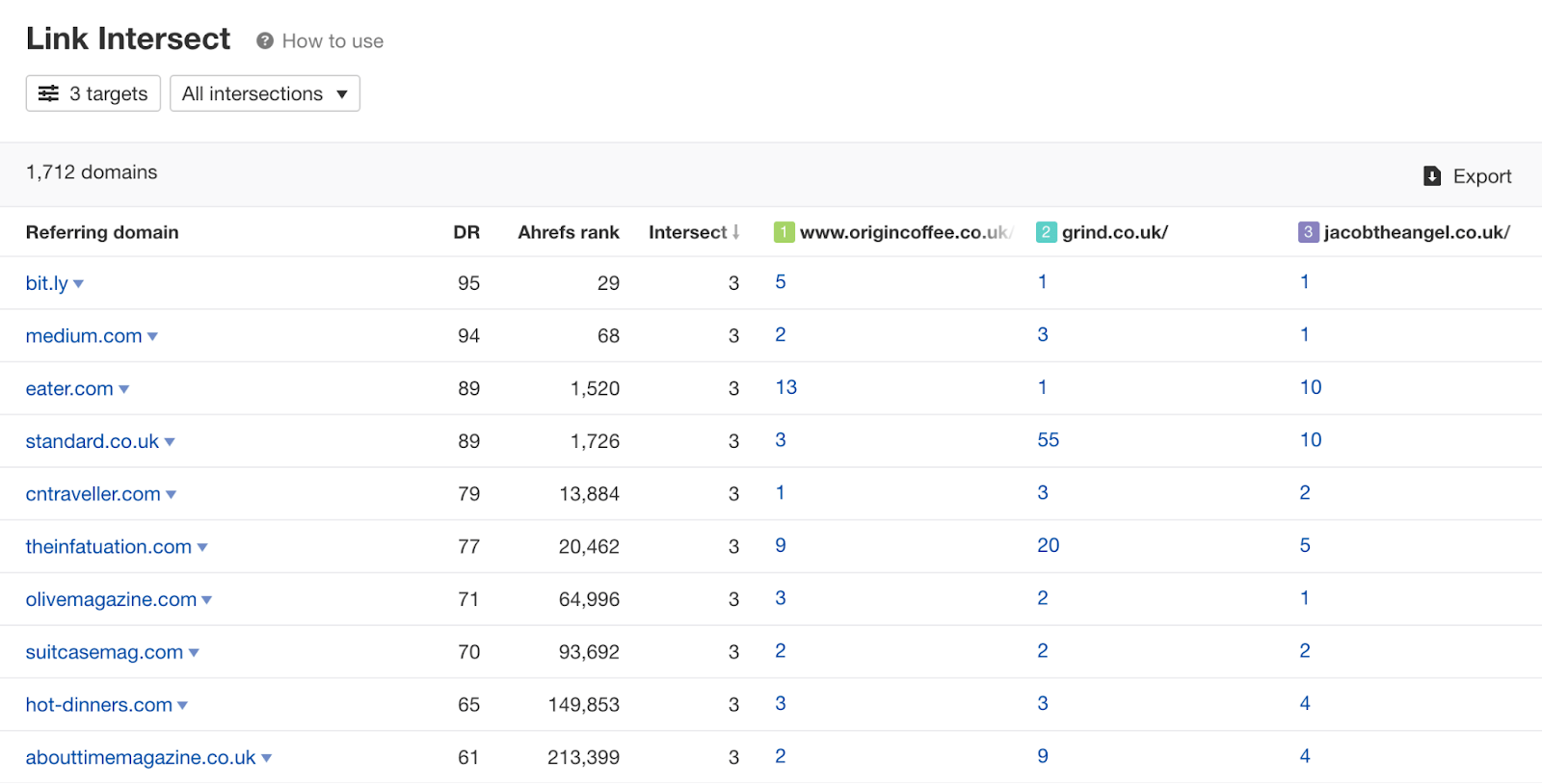
Task: Expand the medium.com dropdown arrow
Action: tap(152, 337)
